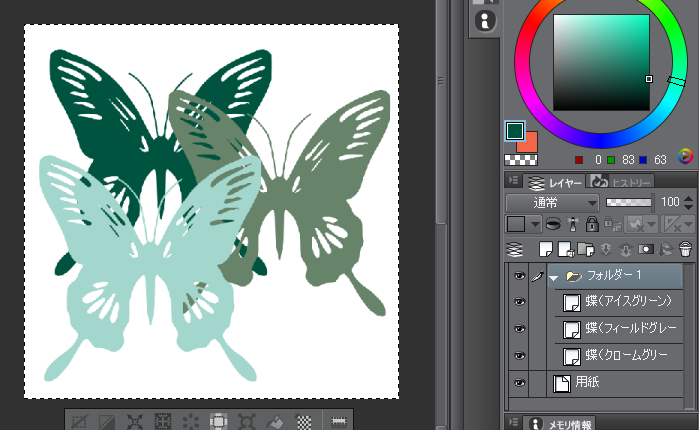Click the color space switch icon near RGB values

click(x=685, y=156)
